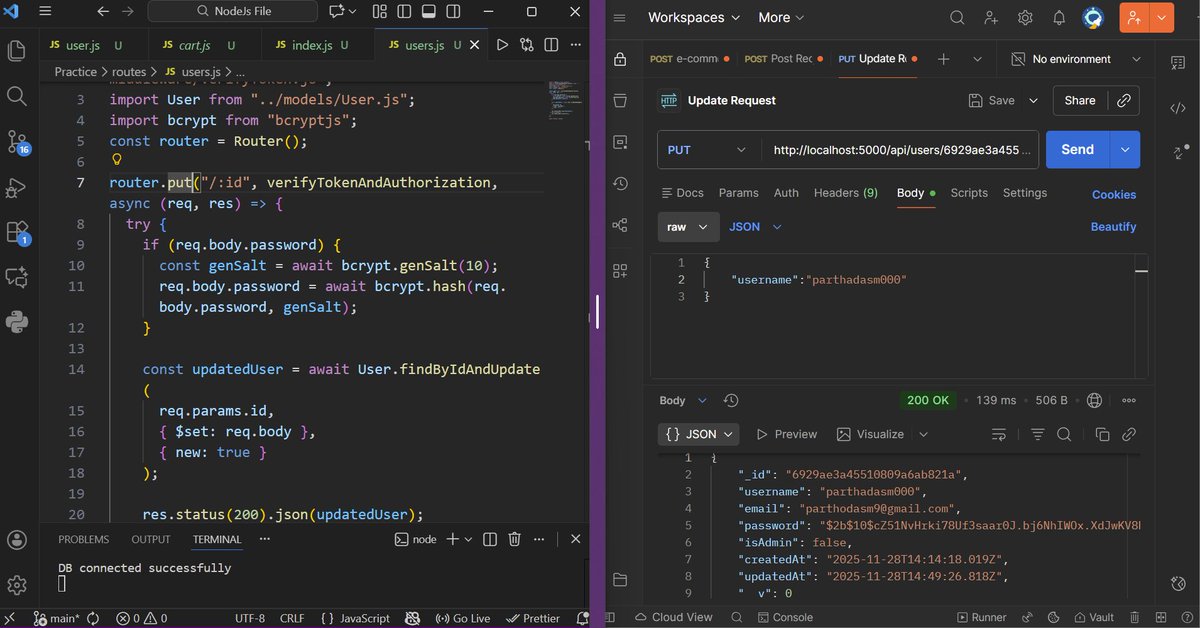This screenshot has height=628, width=1200.
Task: Switch to the user.js editor tab
Action: click(93, 46)
